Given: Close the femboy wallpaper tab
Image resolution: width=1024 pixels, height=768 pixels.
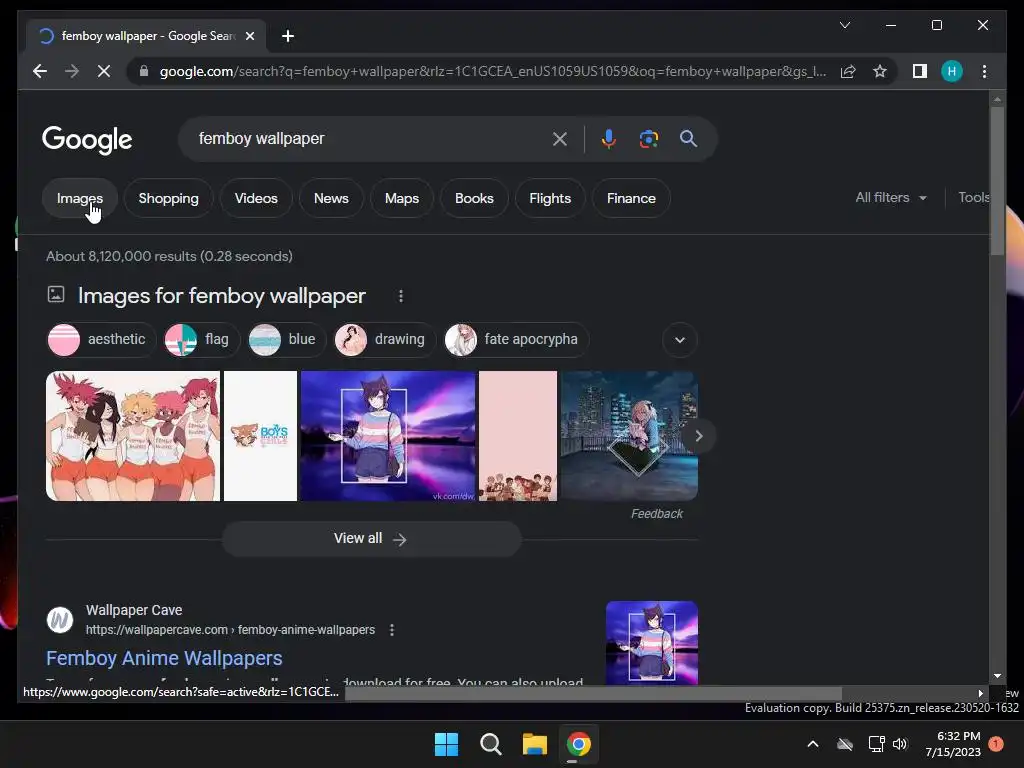Looking at the screenshot, I should click(249, 36).
